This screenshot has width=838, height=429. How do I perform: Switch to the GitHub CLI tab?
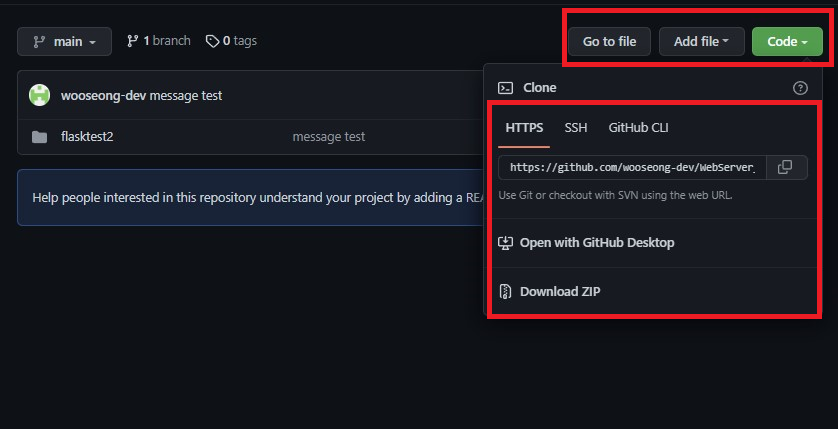tap(638, 128)
